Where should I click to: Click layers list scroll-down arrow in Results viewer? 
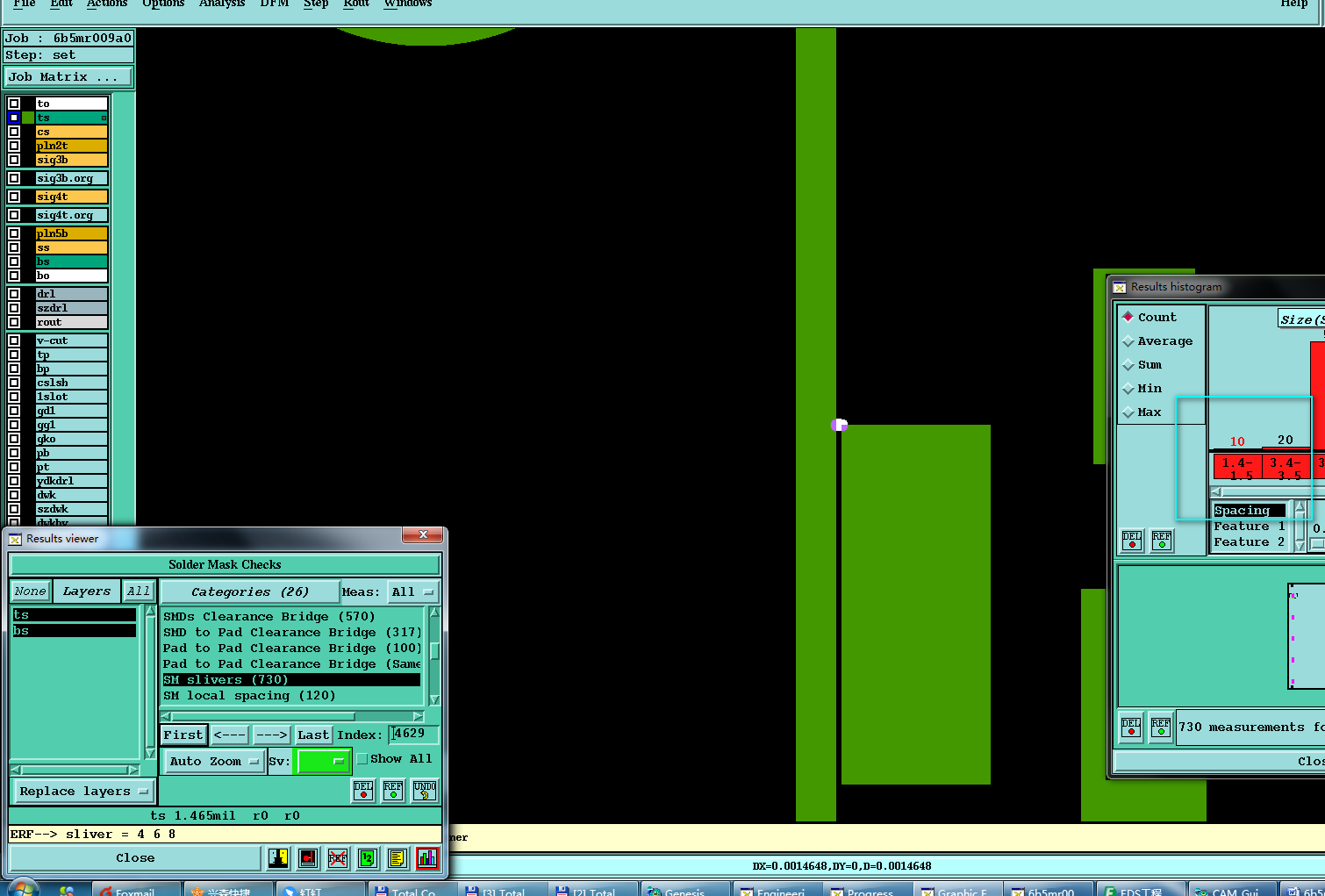pos(150,753)
